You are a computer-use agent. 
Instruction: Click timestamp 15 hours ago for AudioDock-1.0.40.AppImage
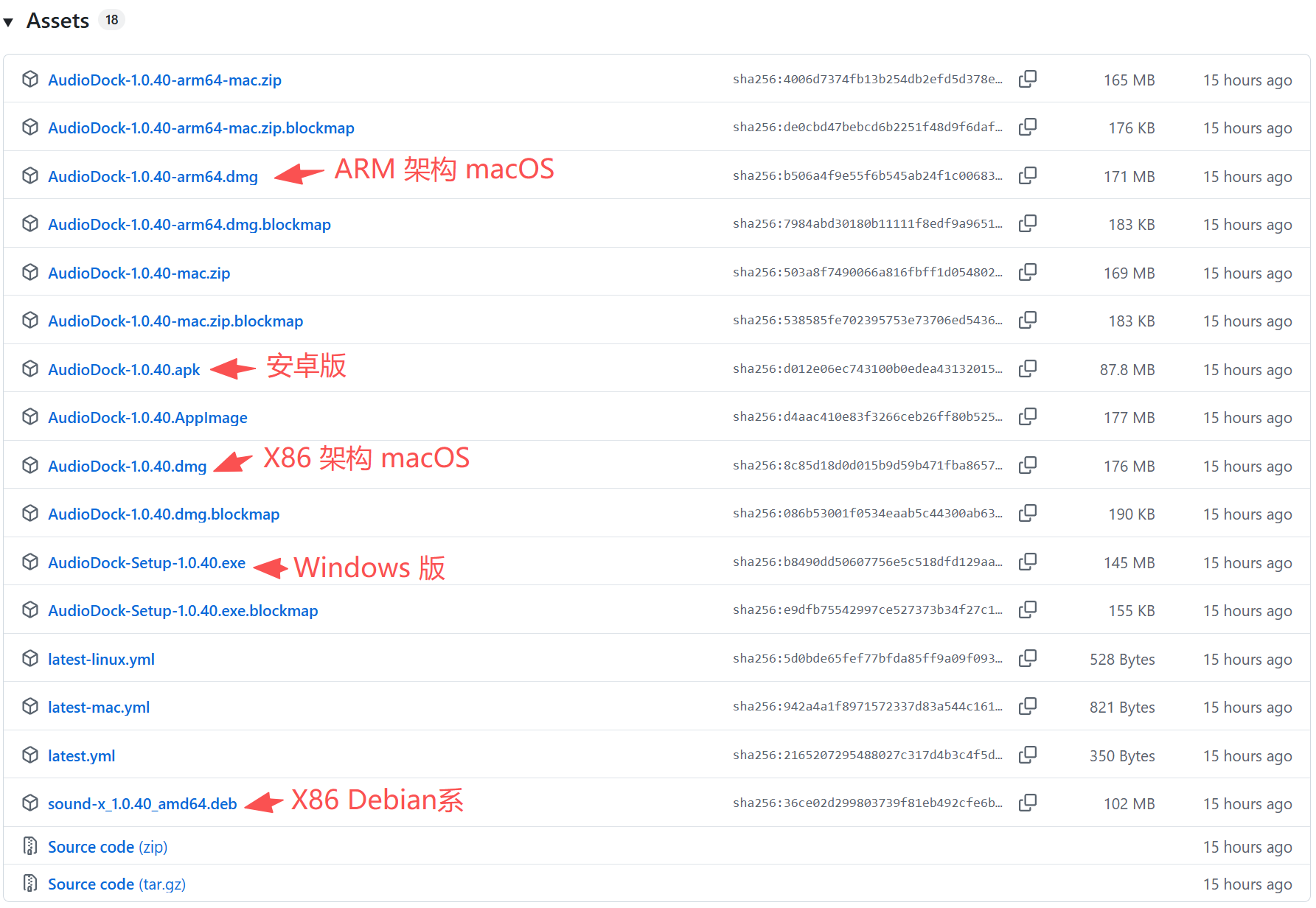[x=1247, y=418]
